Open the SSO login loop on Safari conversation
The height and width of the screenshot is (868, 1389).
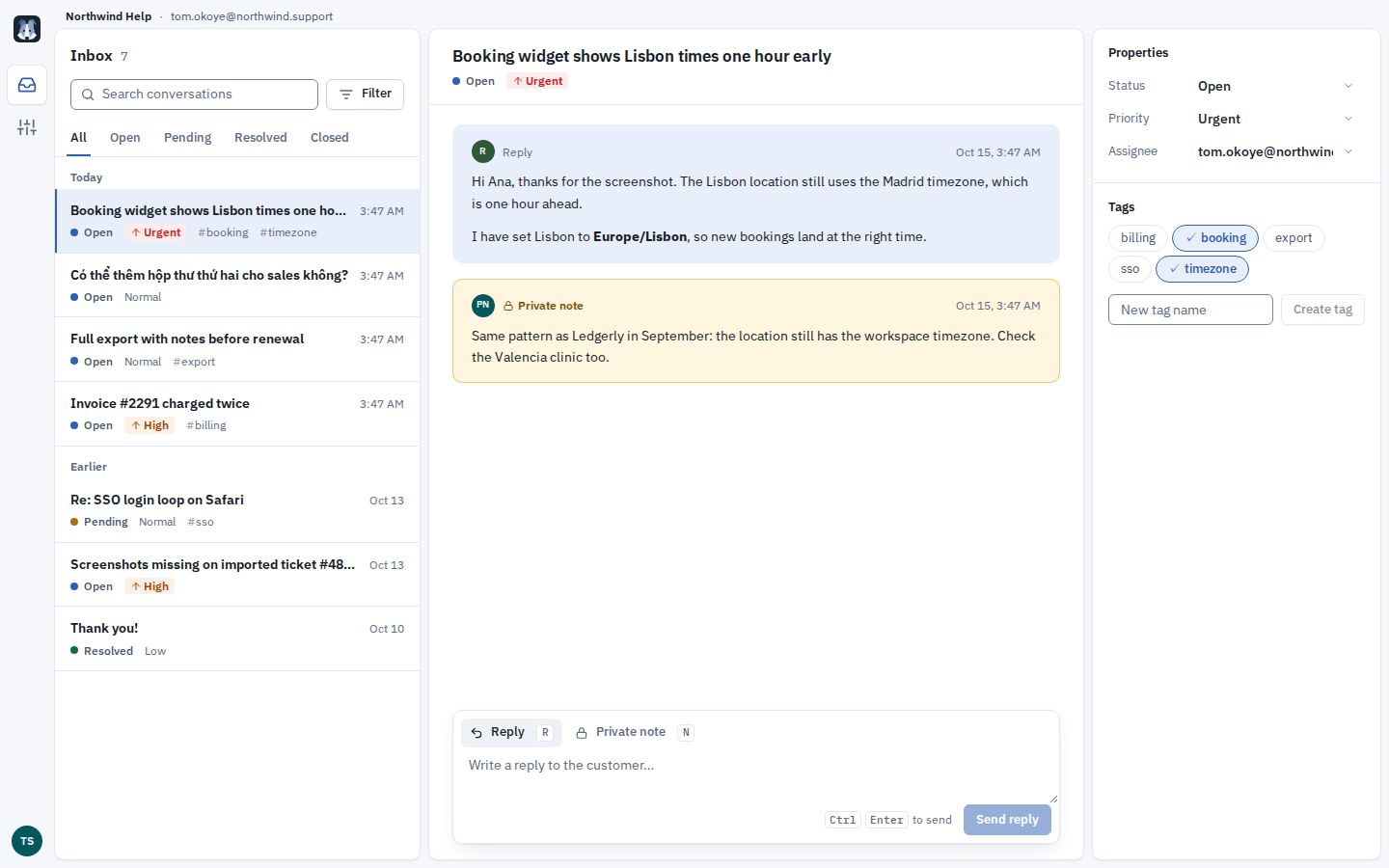pos(237,510)
